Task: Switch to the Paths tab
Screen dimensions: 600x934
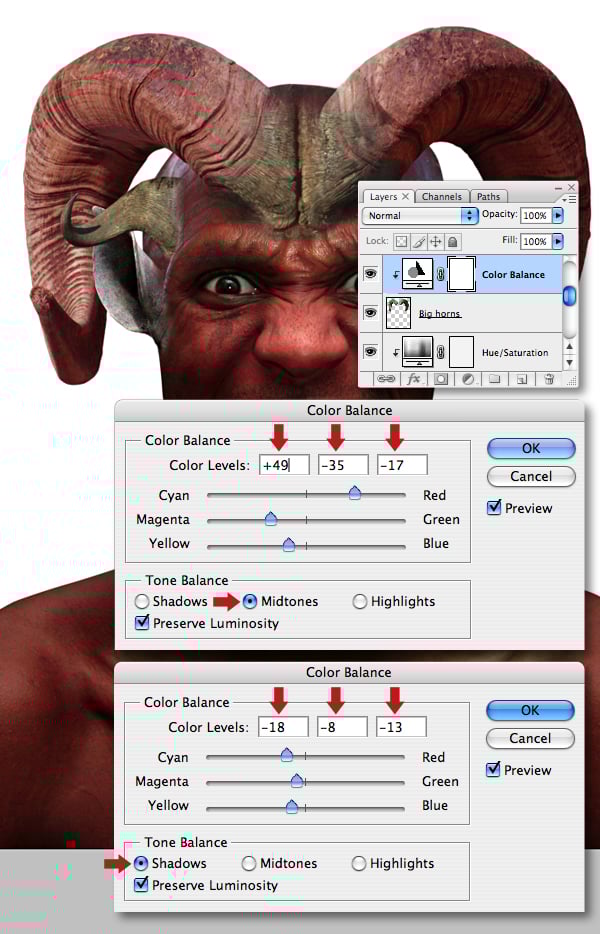Action: click(488, 197)
